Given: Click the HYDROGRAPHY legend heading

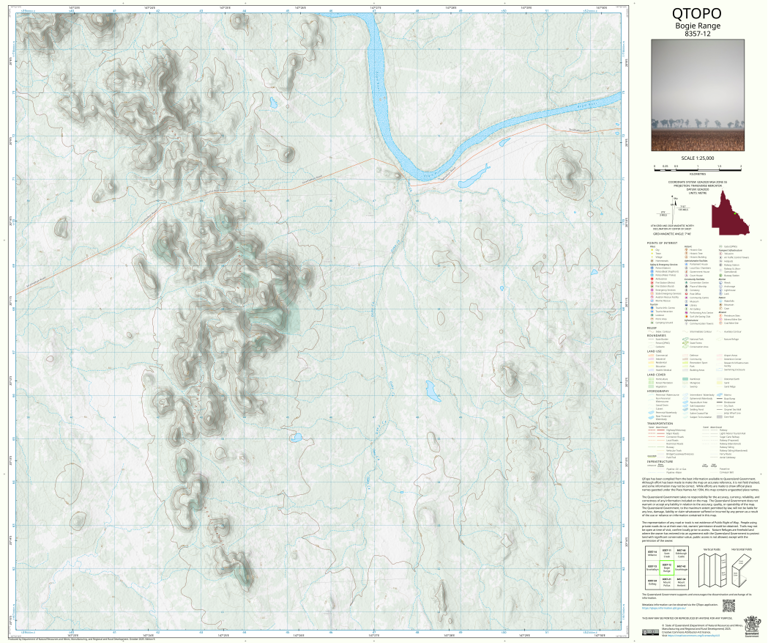Looking at the screenshot, I should 658,391.
